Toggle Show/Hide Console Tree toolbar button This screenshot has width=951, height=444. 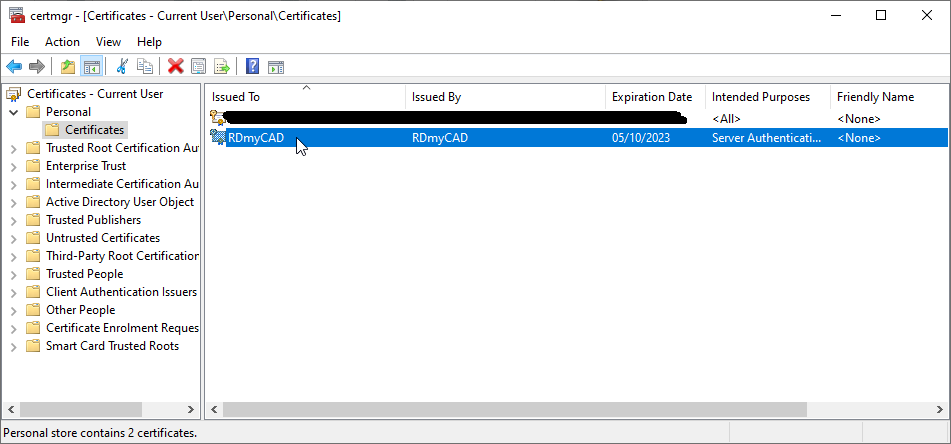coord(91,66)
